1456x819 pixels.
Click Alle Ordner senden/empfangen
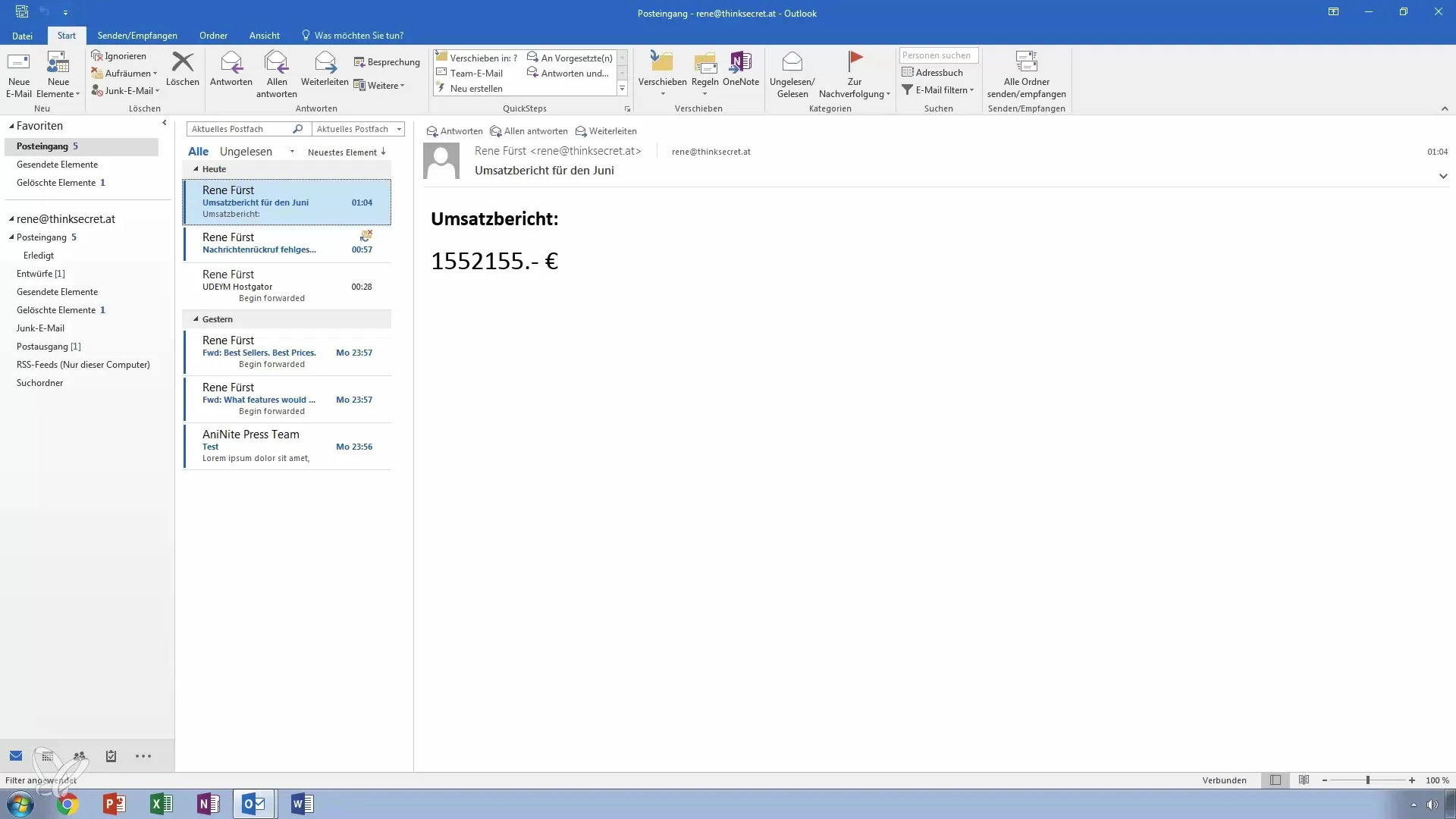[x=1026, y=74]
